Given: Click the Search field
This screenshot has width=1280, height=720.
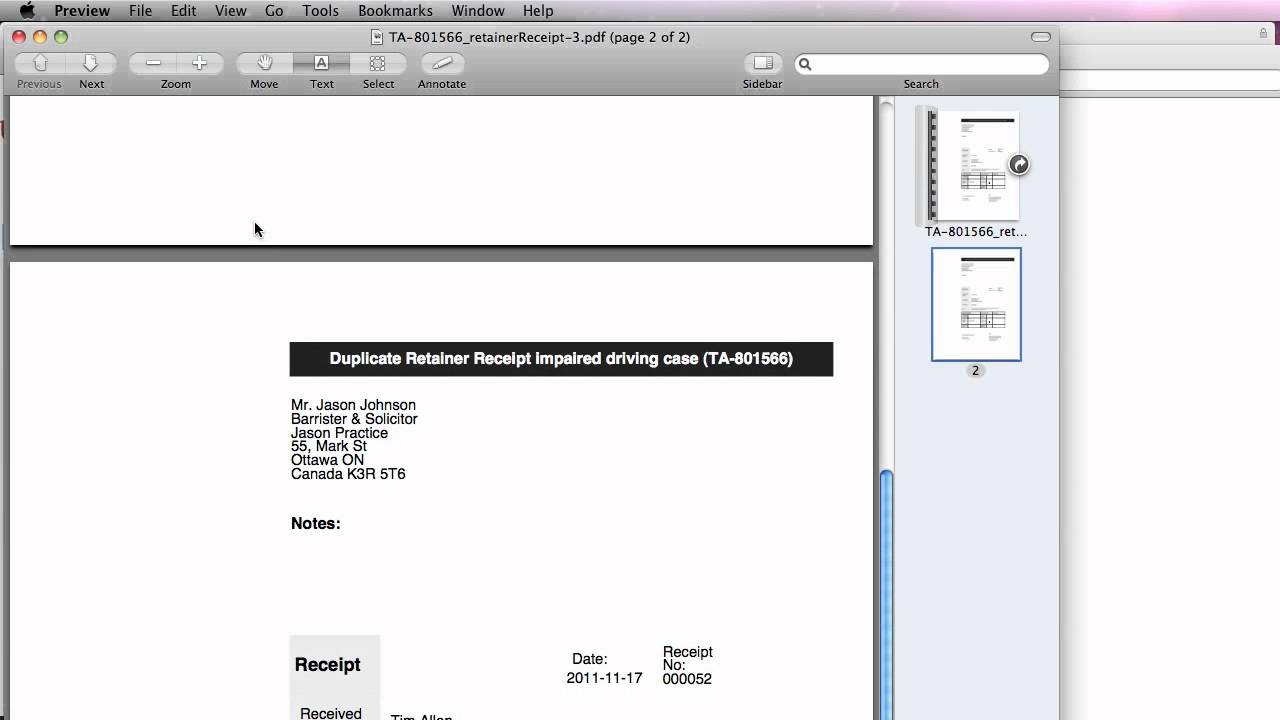Looking at the screenshot, I should pyautogui.click(x=922, y=64).
